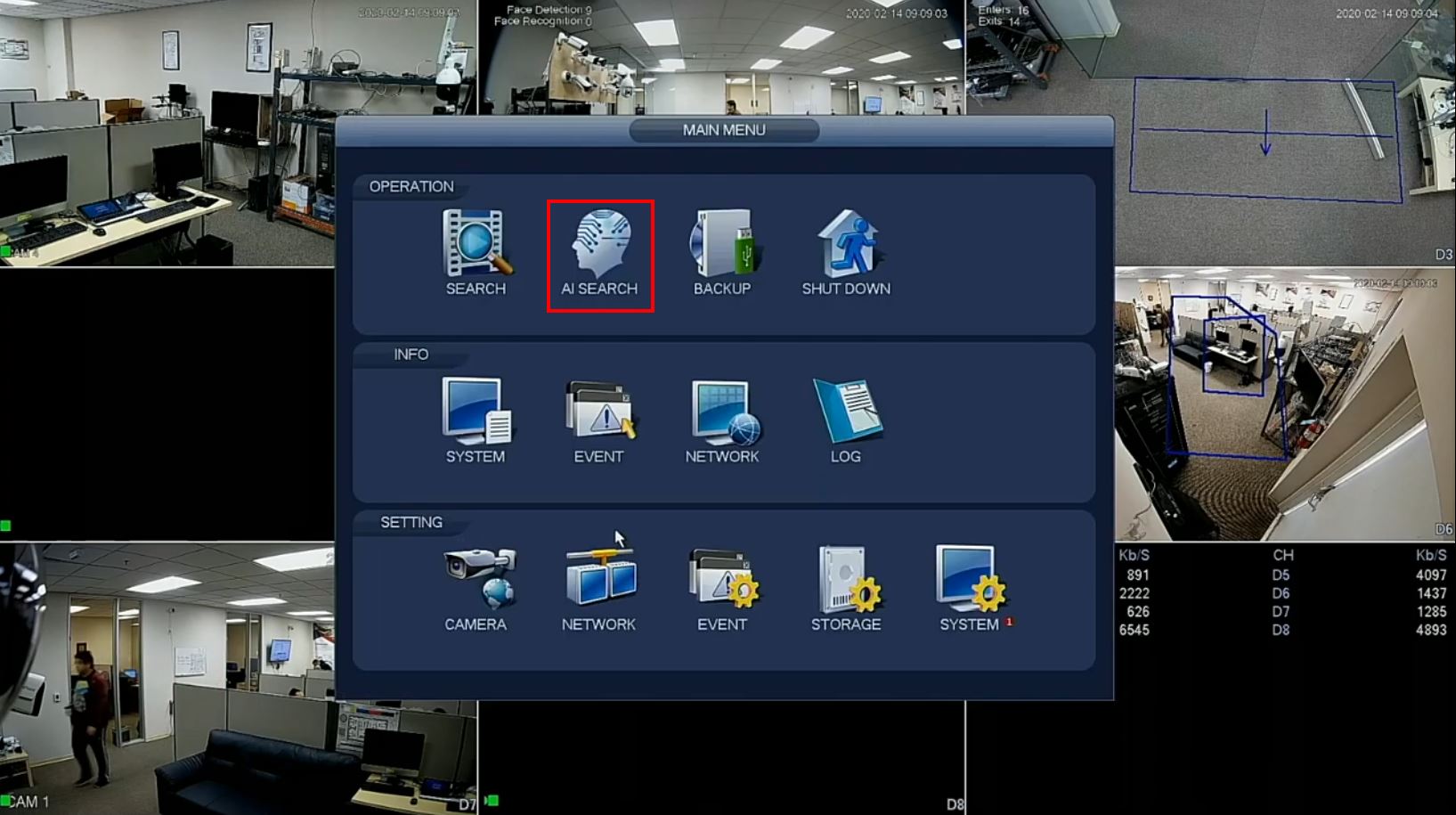Click the 'Face Detection' counter text
This screenshot has width=1456, height=815.
pos(549,10)
